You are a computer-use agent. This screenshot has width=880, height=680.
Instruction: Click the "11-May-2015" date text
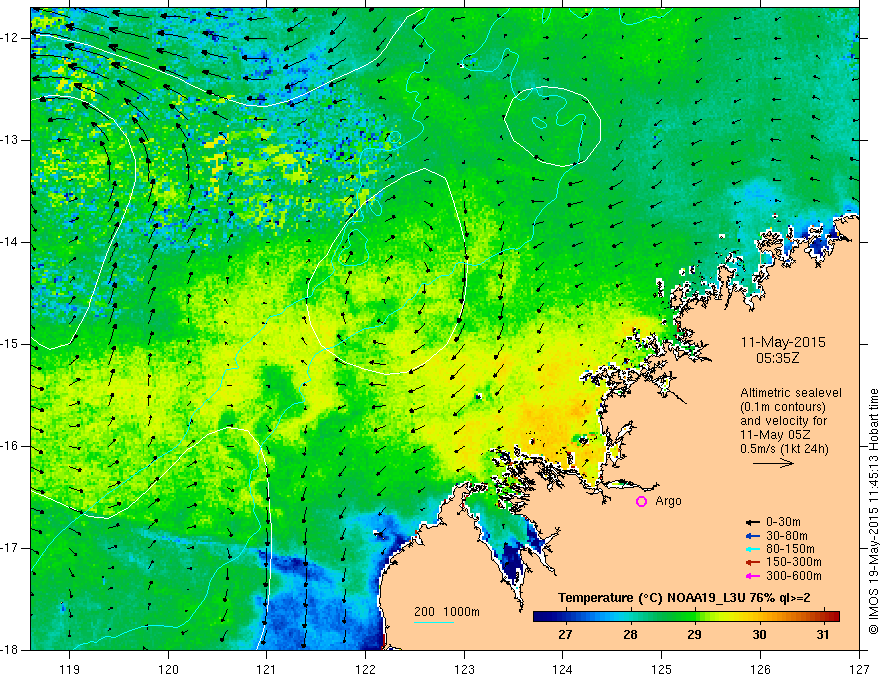[x=783, y=342]
